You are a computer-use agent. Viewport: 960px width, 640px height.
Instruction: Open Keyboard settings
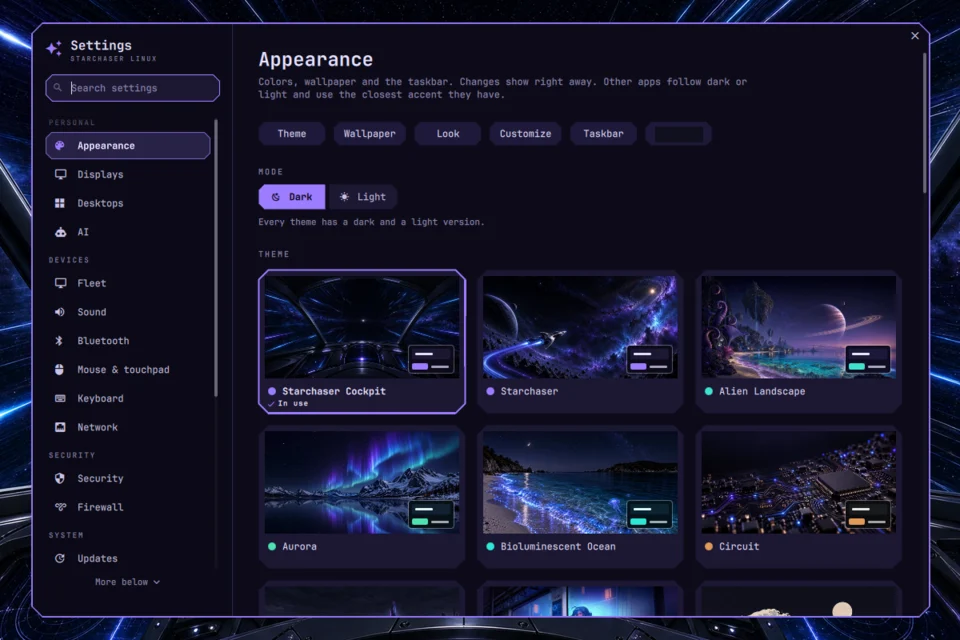click(x=128, y=399)
